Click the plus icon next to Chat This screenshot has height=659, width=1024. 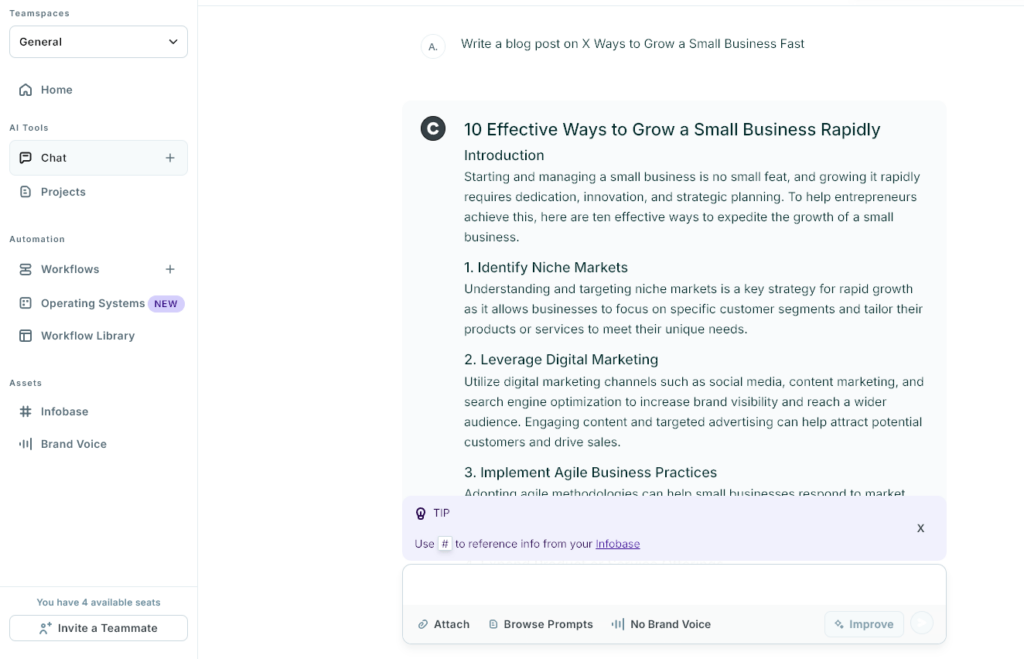170,158
